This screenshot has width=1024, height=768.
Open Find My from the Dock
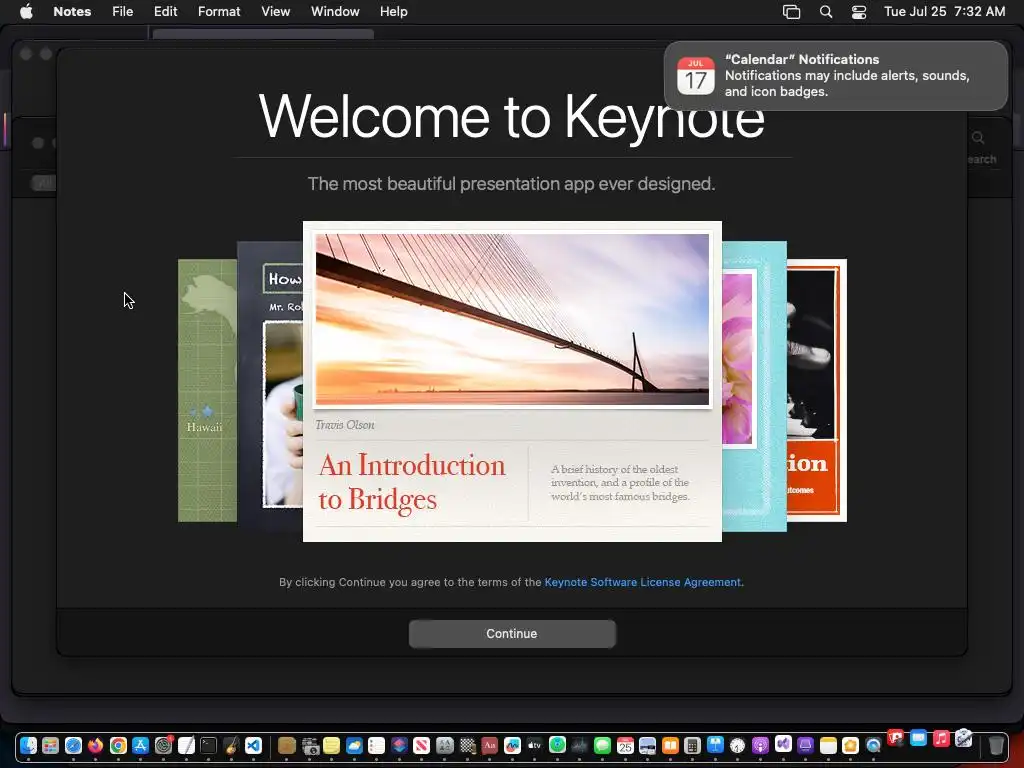click(557, 745)
